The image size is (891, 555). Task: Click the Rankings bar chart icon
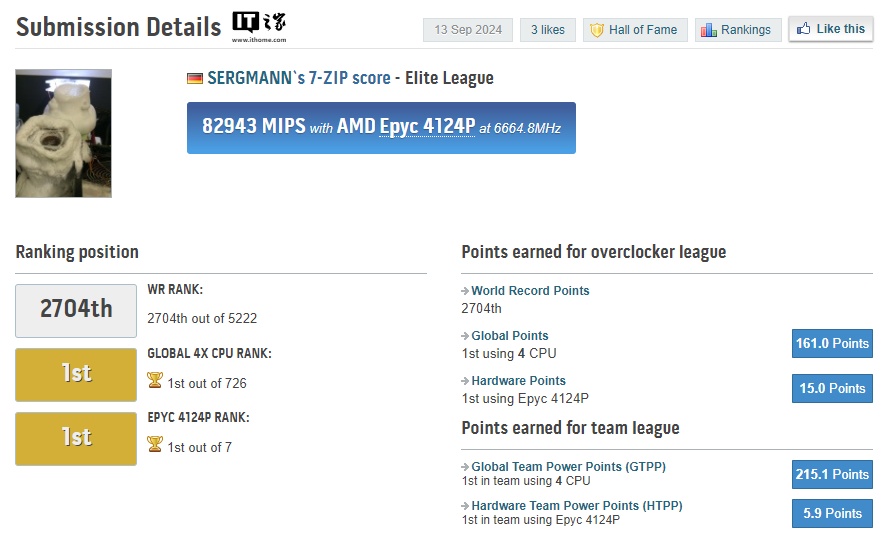709,30
